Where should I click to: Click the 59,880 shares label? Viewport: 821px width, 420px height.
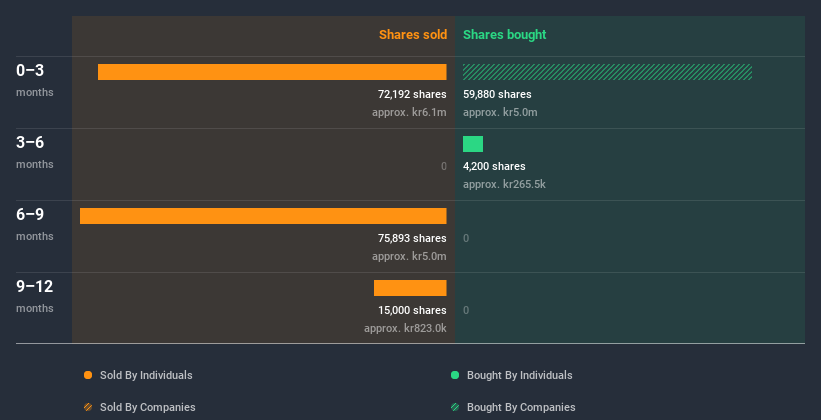coord(497,94)
